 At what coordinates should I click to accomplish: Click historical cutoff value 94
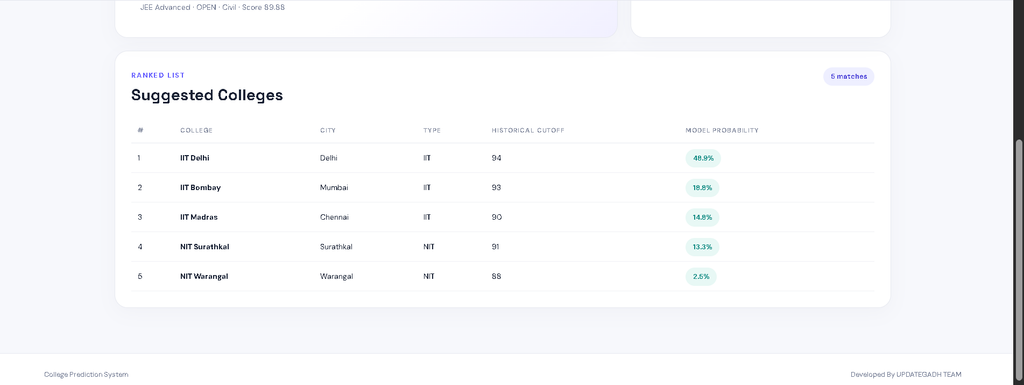coord(497,158)
